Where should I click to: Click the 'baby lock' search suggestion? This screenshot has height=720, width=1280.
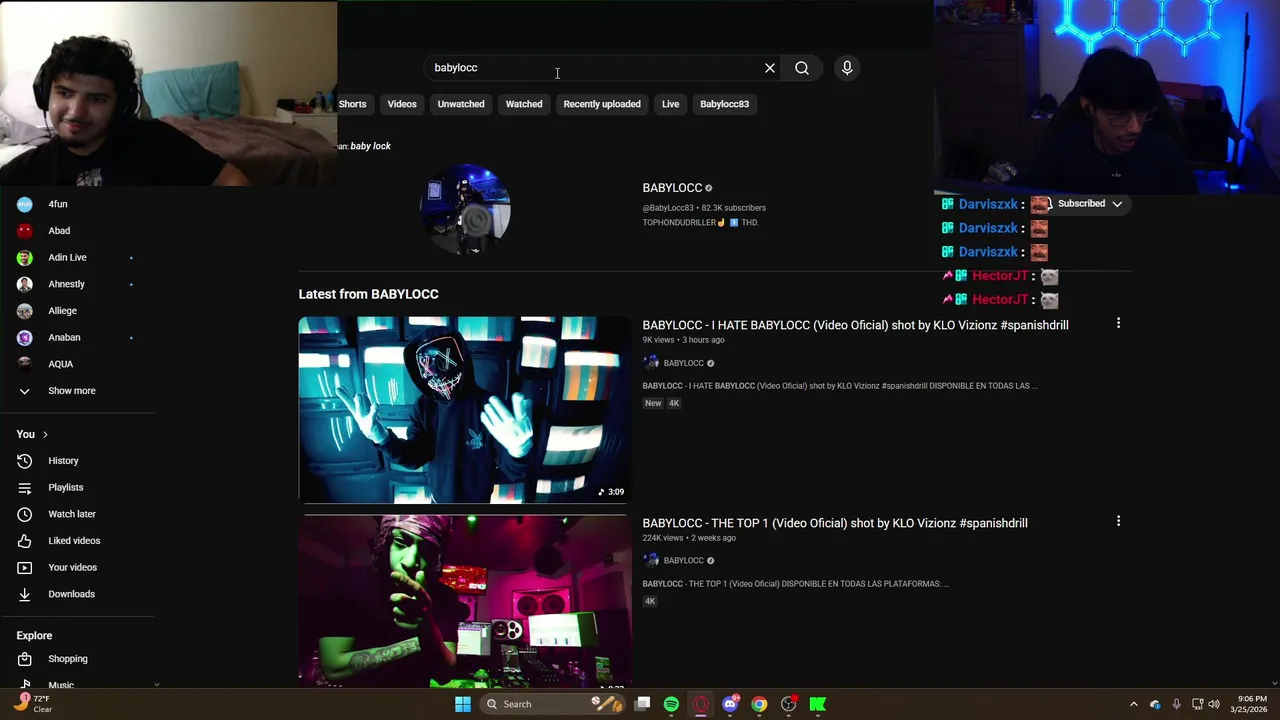click(370, 146)
